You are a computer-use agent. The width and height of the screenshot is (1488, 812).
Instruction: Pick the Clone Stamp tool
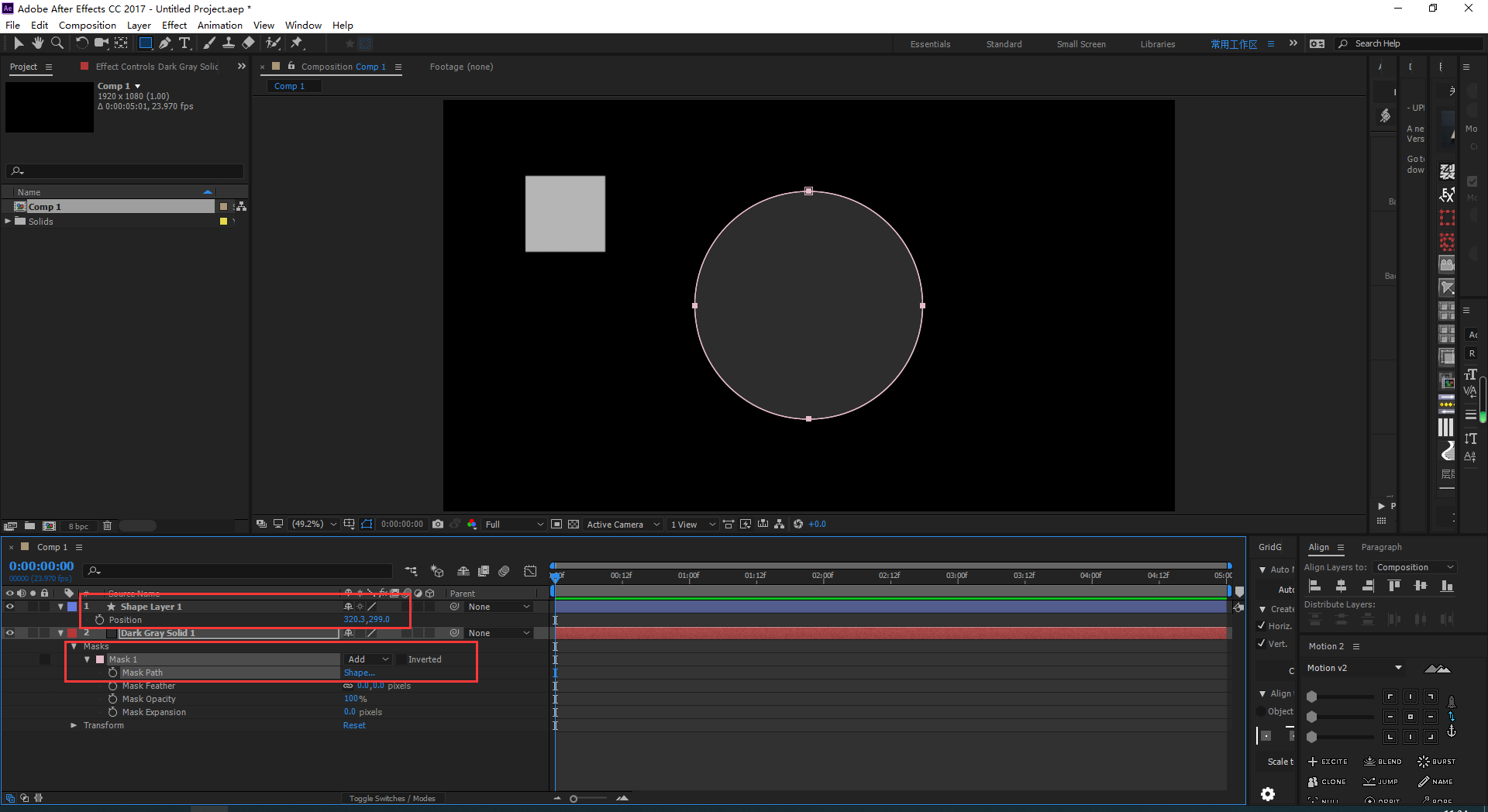(x=229, y=43)
